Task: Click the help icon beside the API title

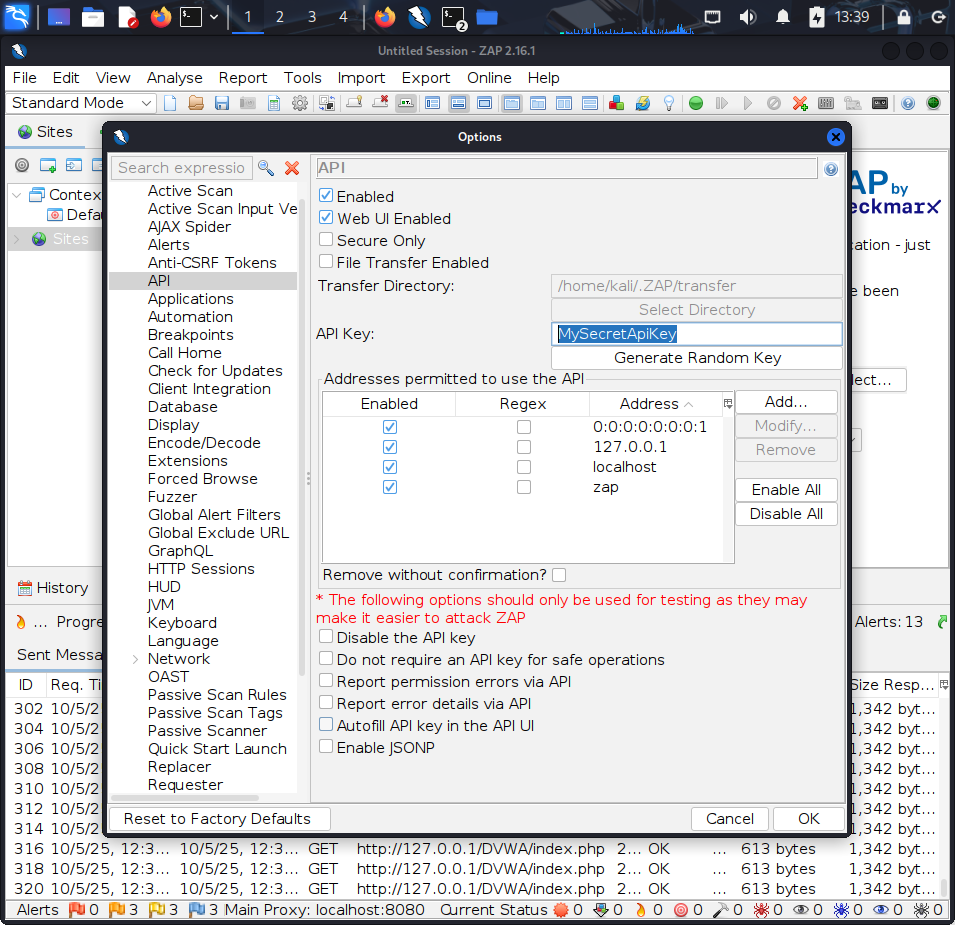Action: (x=831, y=169)
